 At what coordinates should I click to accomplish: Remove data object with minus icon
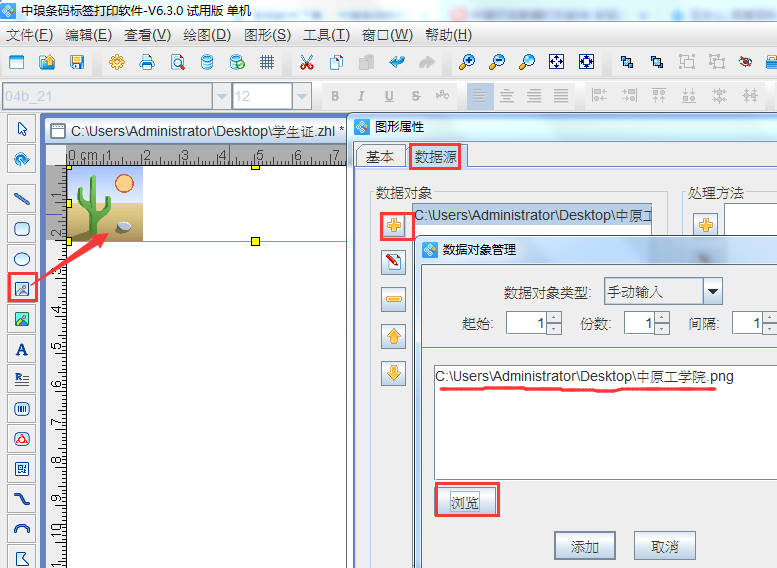[x=394, y=299]
